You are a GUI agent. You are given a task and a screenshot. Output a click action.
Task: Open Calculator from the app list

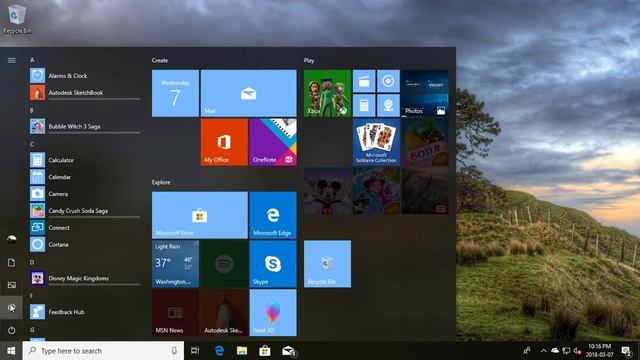[84, 160]
